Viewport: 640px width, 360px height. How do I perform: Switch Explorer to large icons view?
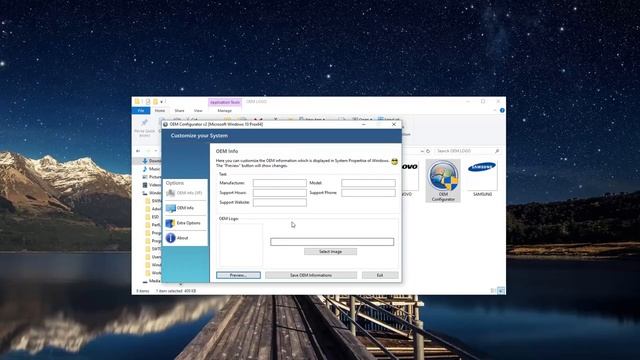(501, 291)
